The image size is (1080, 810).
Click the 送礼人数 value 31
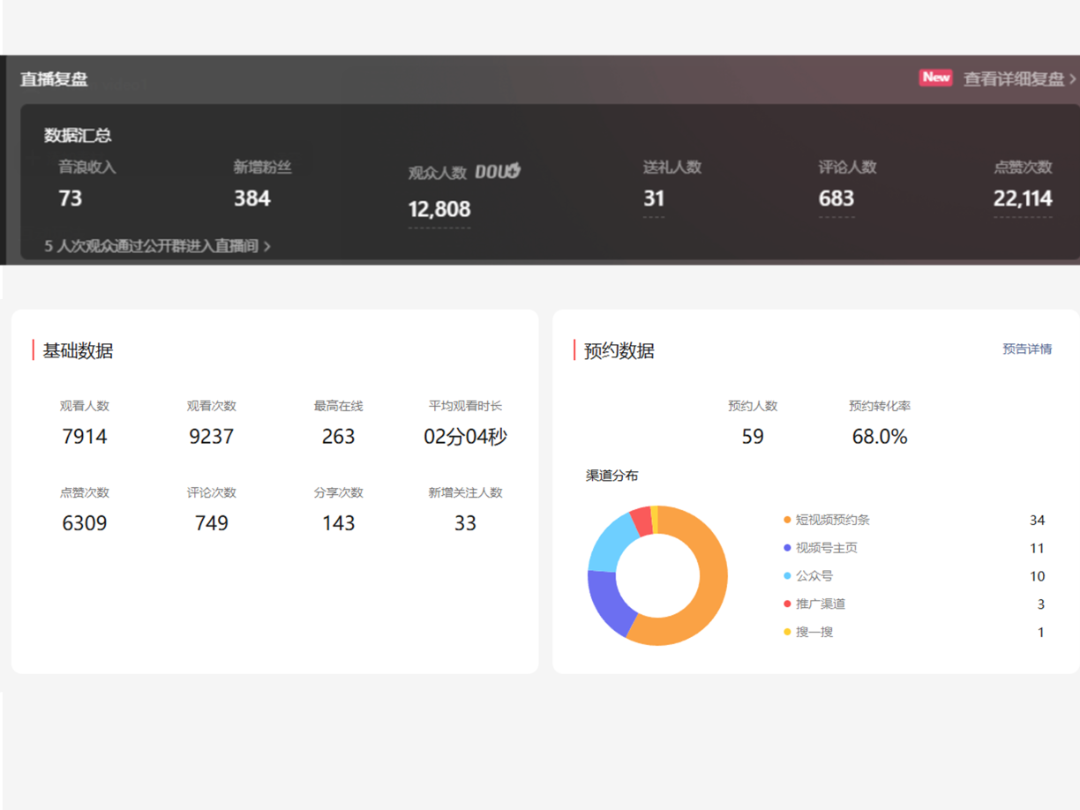pos(654,199)
